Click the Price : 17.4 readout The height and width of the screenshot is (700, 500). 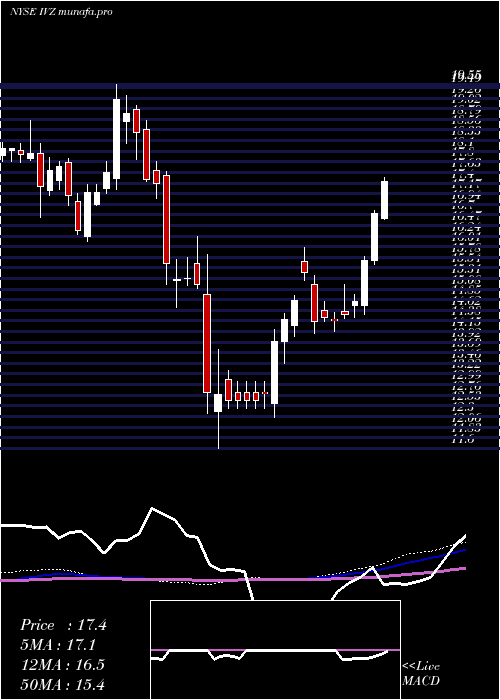63,625
